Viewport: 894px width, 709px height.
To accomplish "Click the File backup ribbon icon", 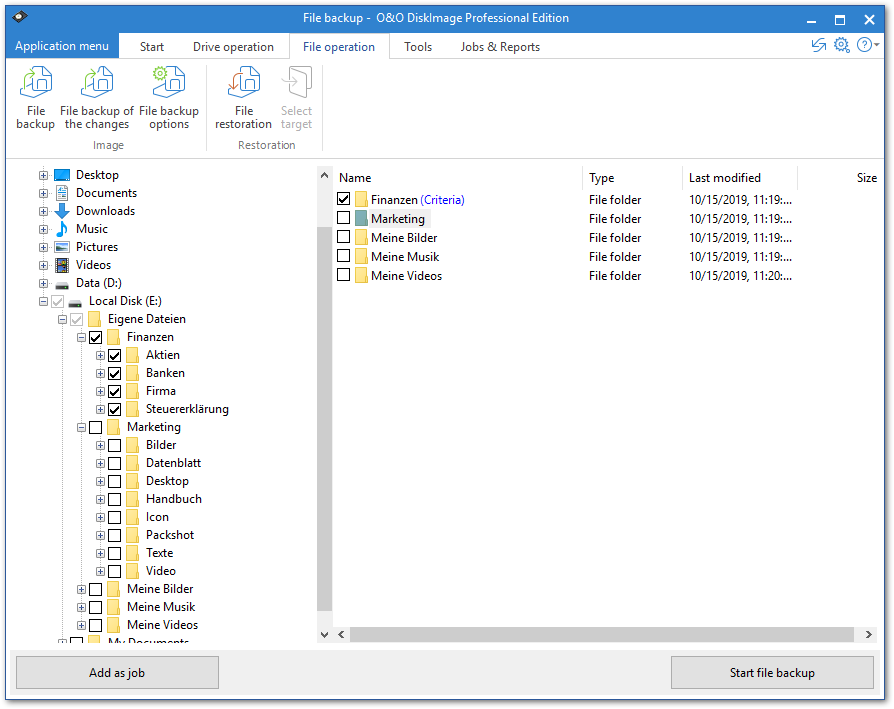I will pyautogui.click(x=36, y=82).
